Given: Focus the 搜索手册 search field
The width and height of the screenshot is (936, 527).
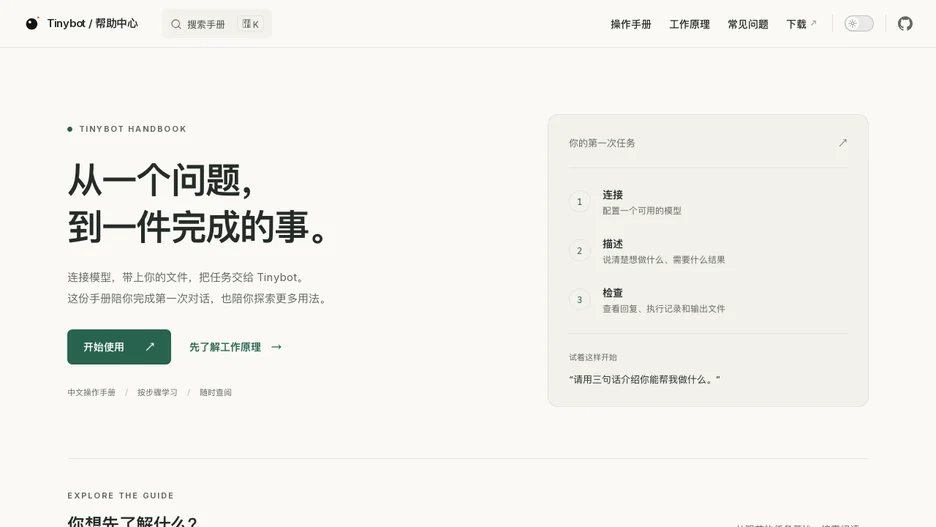Looking at the screenshot, I should (x=217, y=24).
